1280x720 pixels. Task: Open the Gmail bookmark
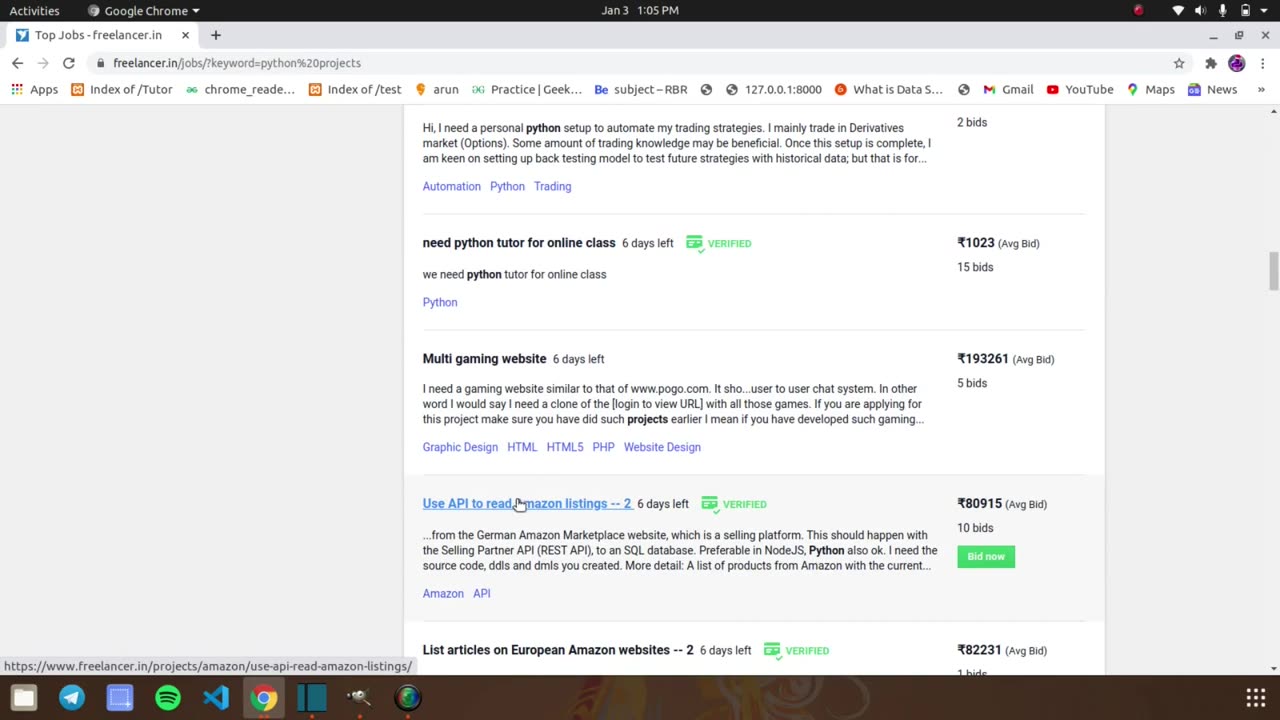(x=1008, y=89)
